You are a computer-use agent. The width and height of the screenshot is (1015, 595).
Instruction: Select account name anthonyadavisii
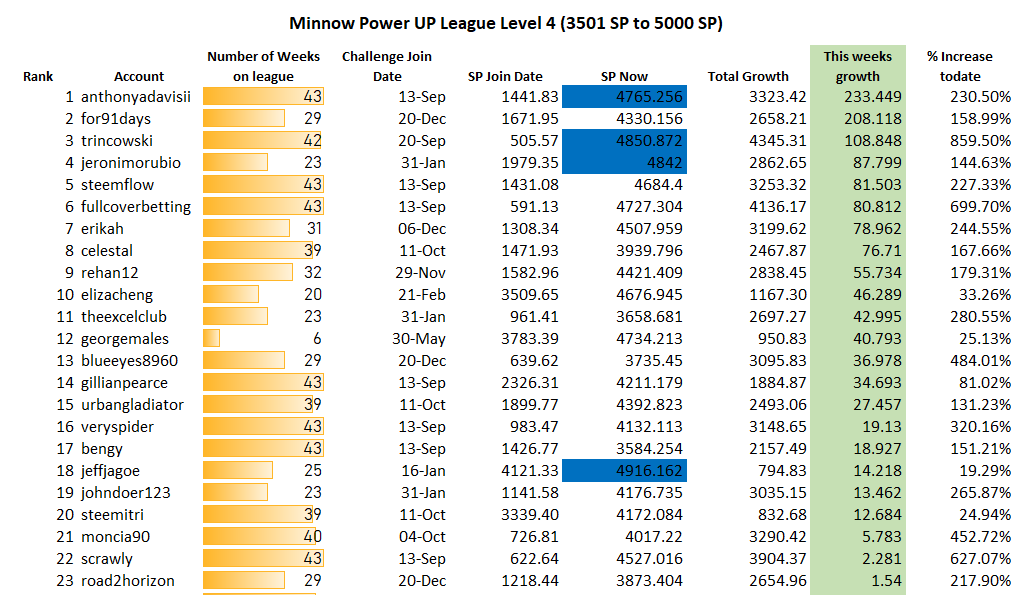136,97
